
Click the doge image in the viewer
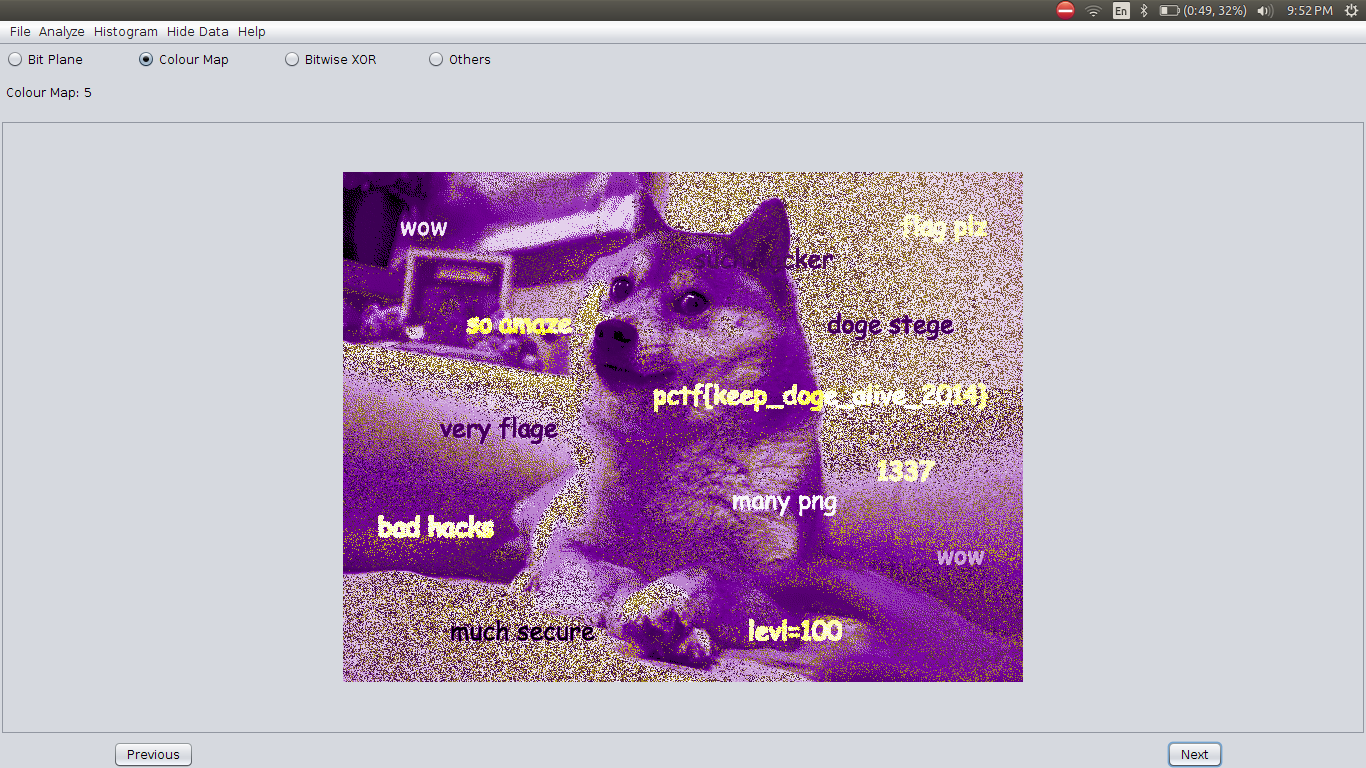[x=683, y=427]
